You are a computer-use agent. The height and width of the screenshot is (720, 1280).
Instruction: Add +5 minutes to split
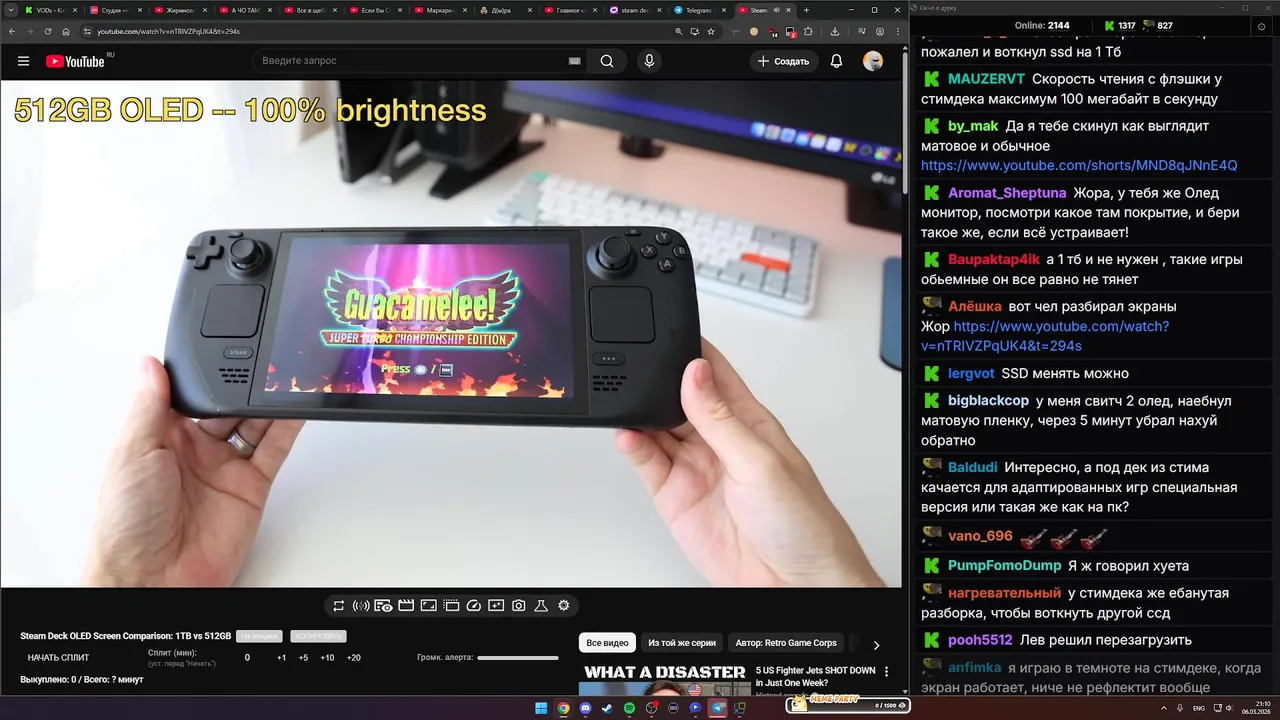point(303,658)
